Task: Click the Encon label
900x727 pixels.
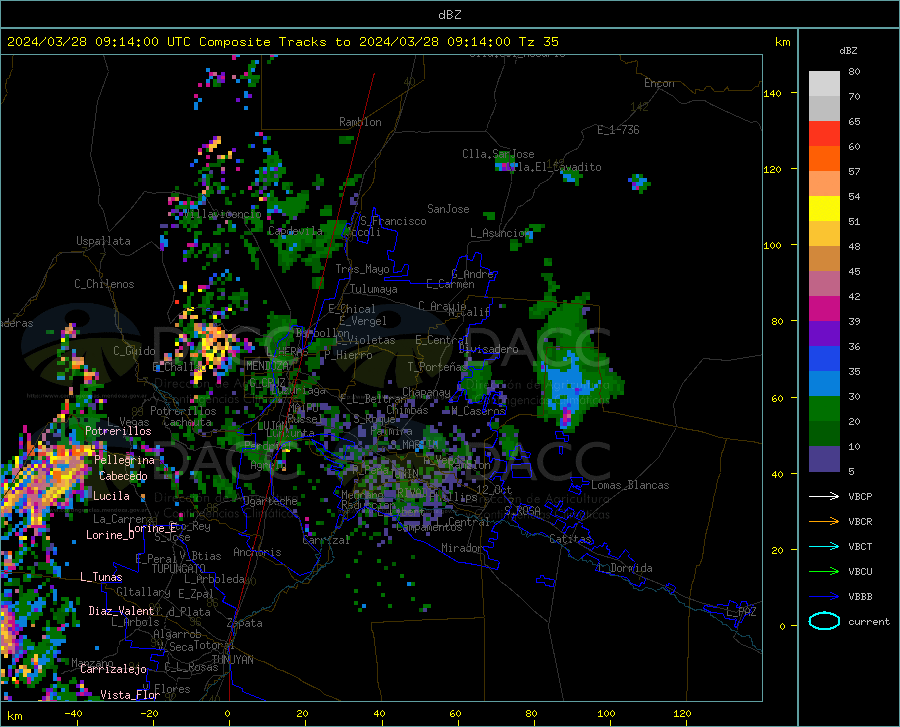Action: [659, 83]
